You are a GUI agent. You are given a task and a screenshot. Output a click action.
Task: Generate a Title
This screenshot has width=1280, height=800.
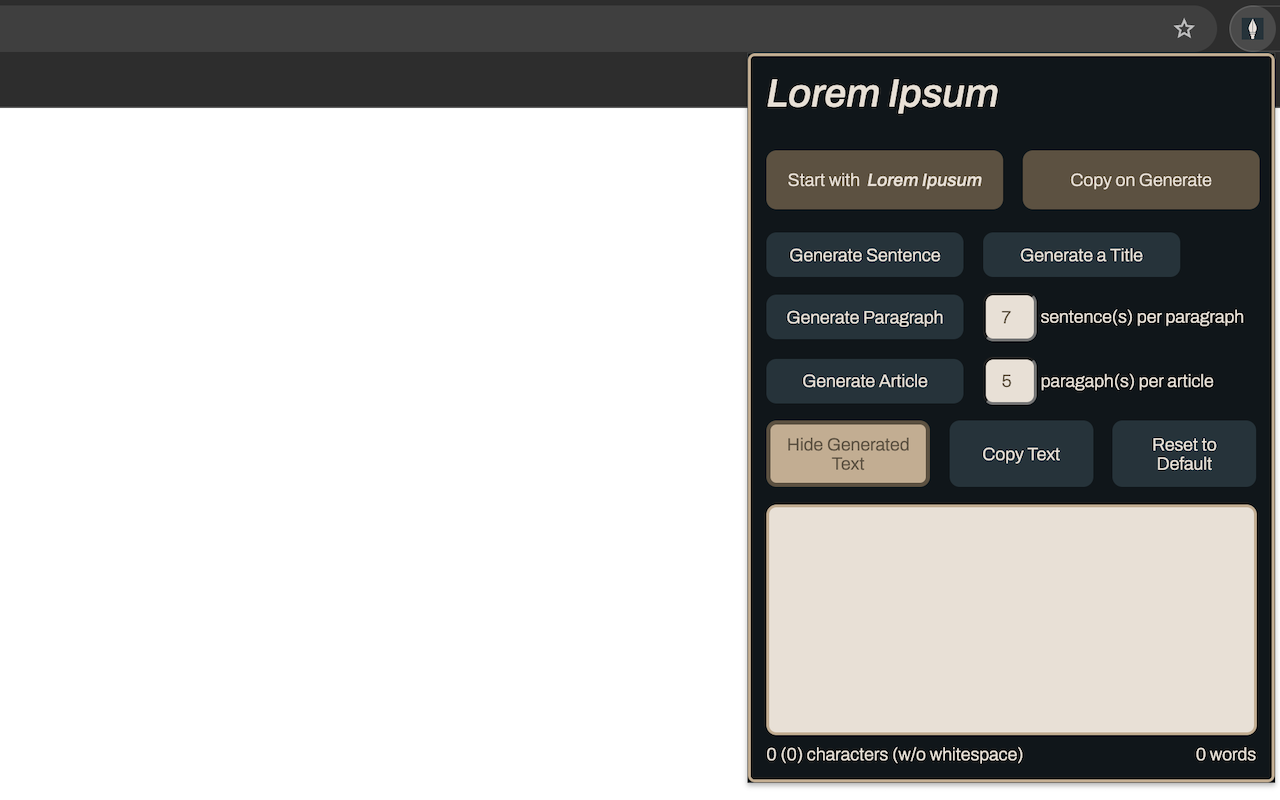(x=1081, y=254)
